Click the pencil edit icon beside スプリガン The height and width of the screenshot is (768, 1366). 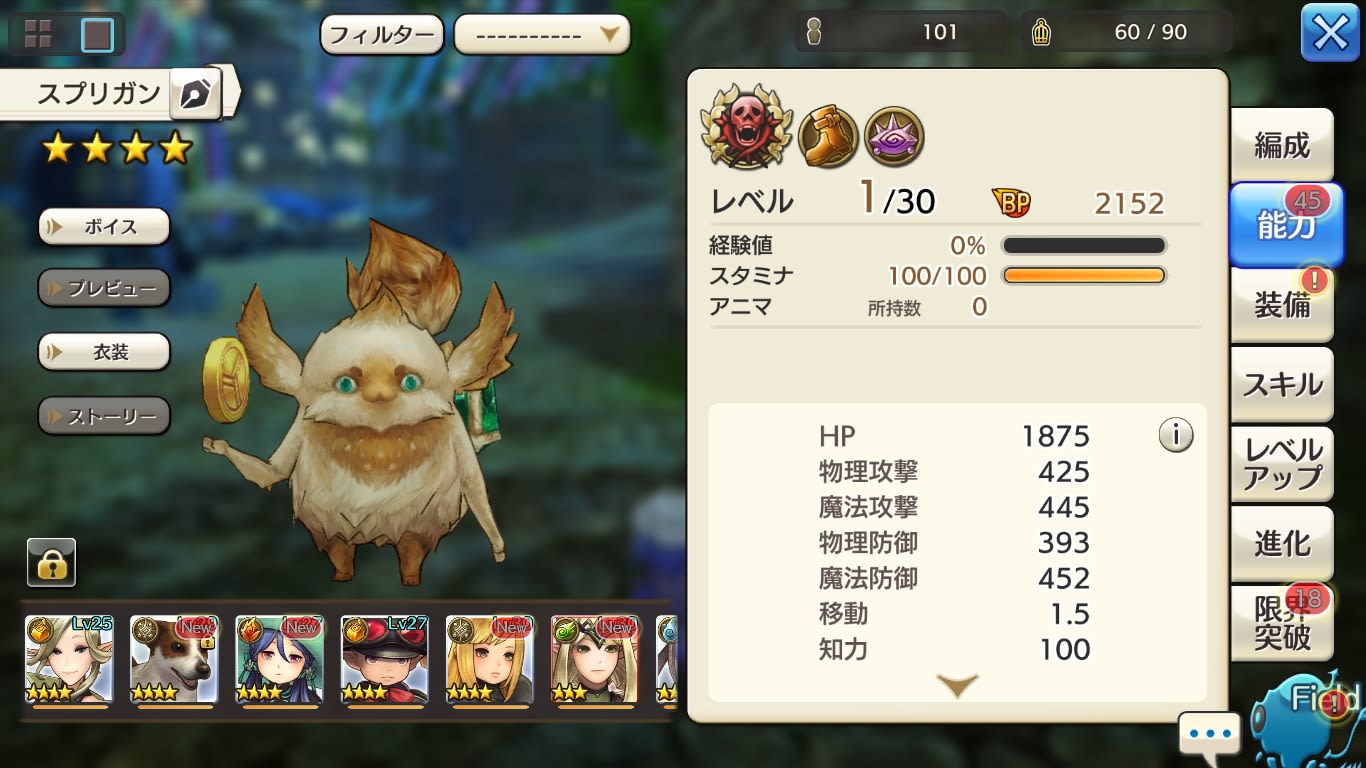point(197,95)
